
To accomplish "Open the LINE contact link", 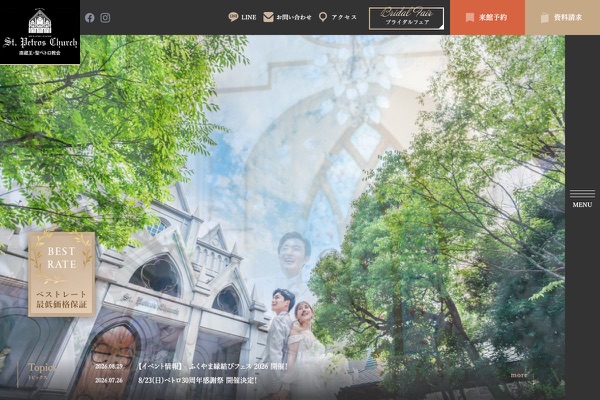I will (242, 17).
